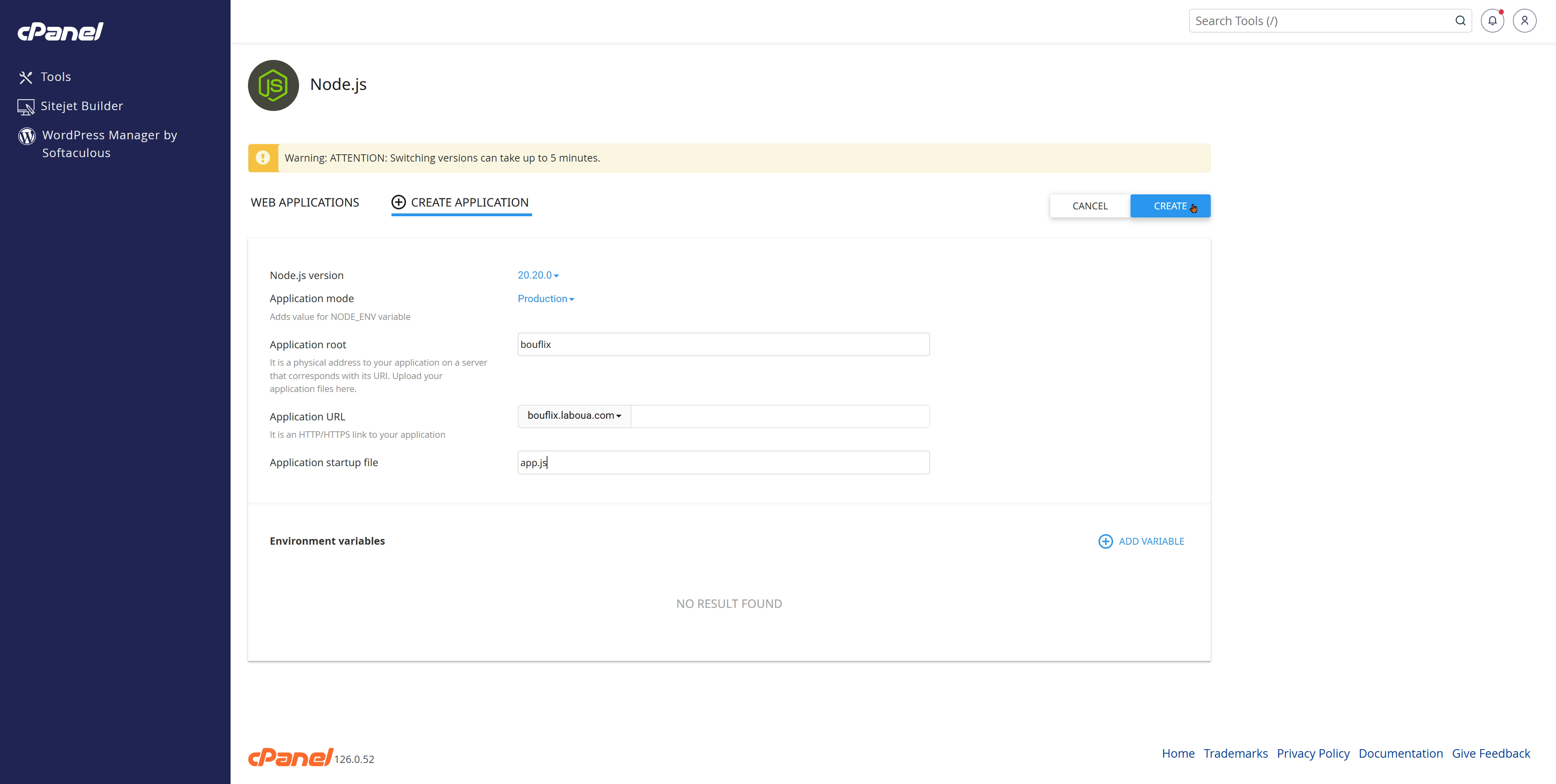Follow the Home footer link
This screenshot has width=1556, height=784.
pos(1178,753)
